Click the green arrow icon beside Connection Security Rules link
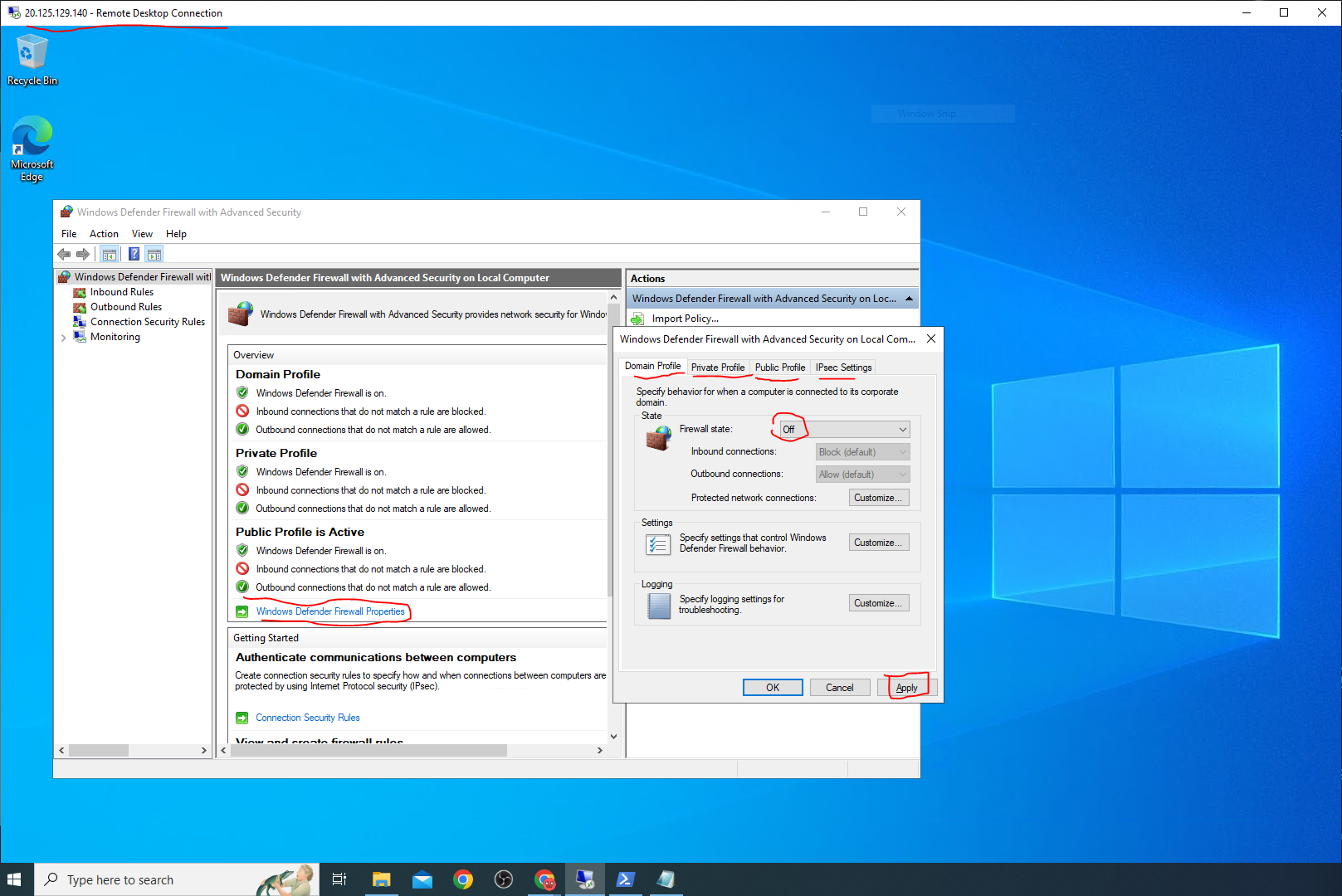Viewport: 1342px width, 896px height. 242,718
